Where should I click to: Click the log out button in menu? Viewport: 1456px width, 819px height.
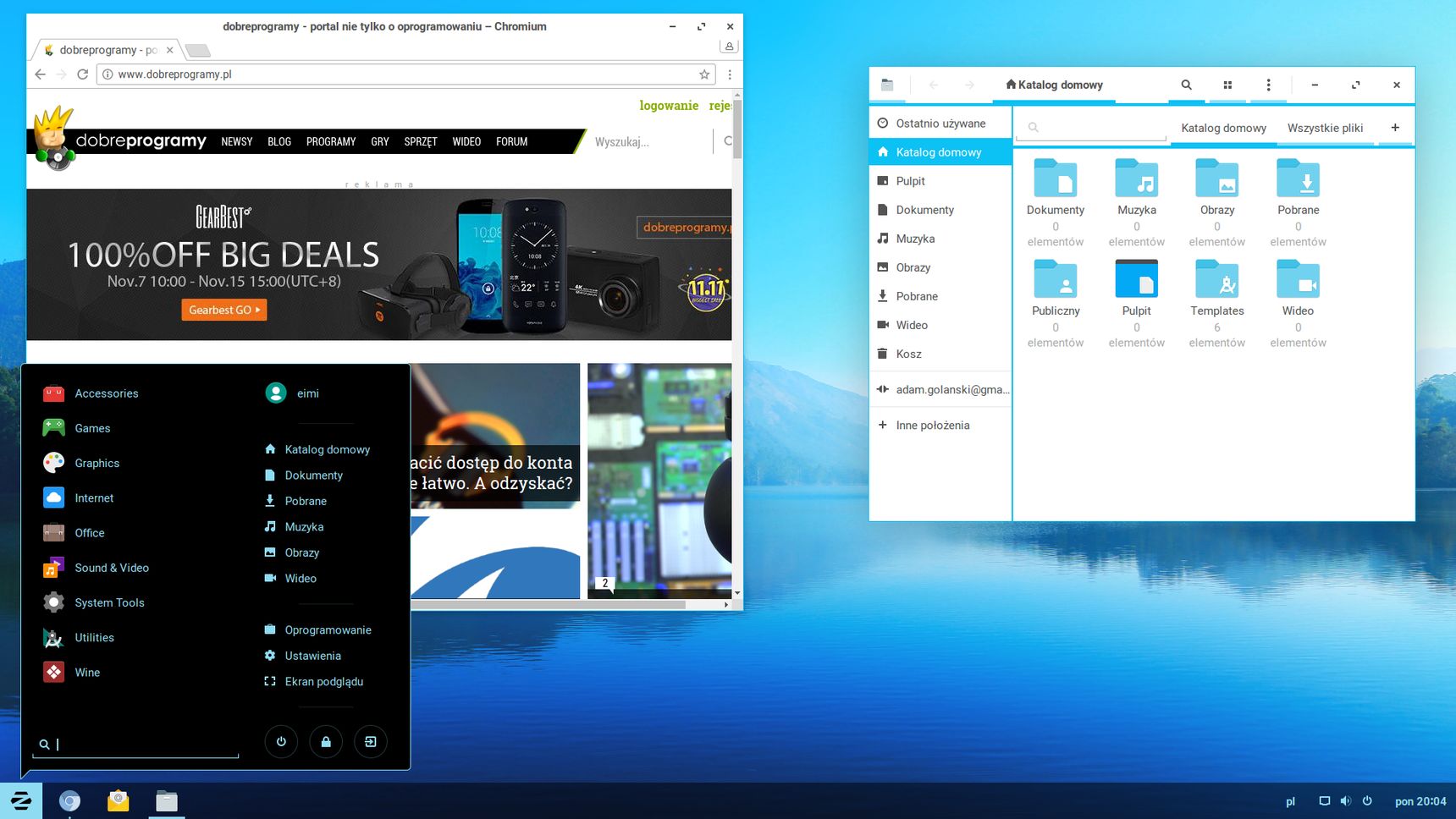pyautogui.click(x=371, y=742)
